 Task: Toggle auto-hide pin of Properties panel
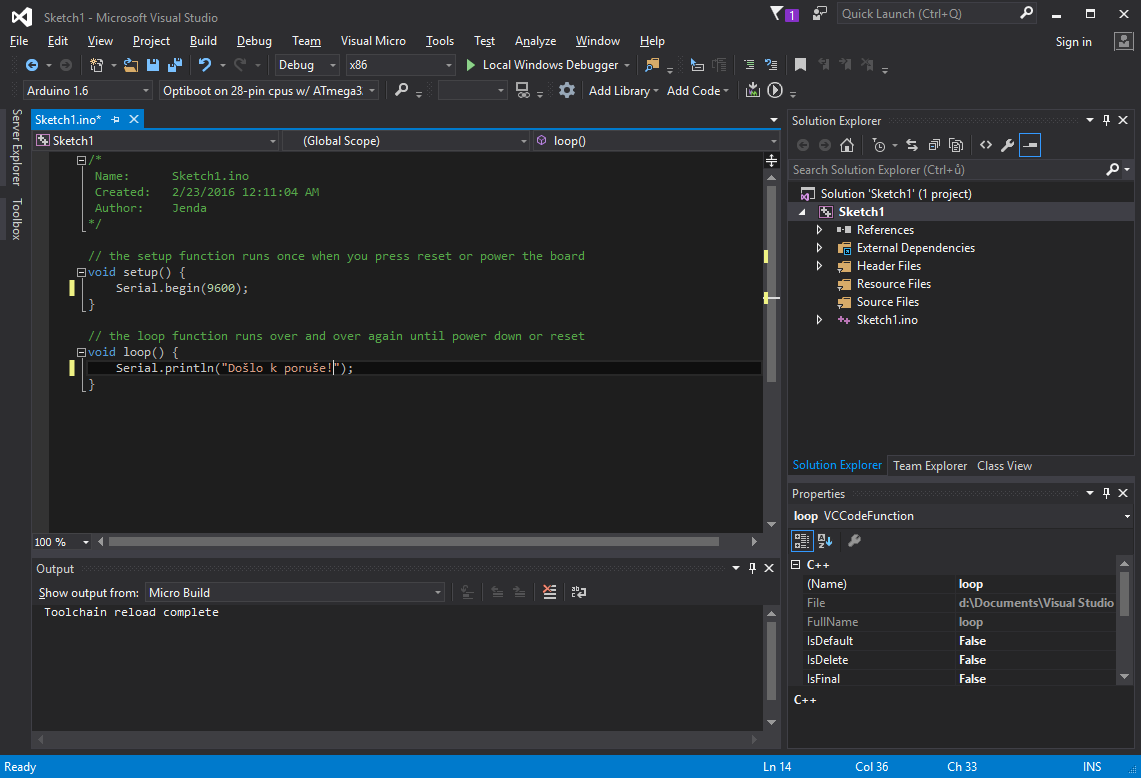click(1106, 493)
